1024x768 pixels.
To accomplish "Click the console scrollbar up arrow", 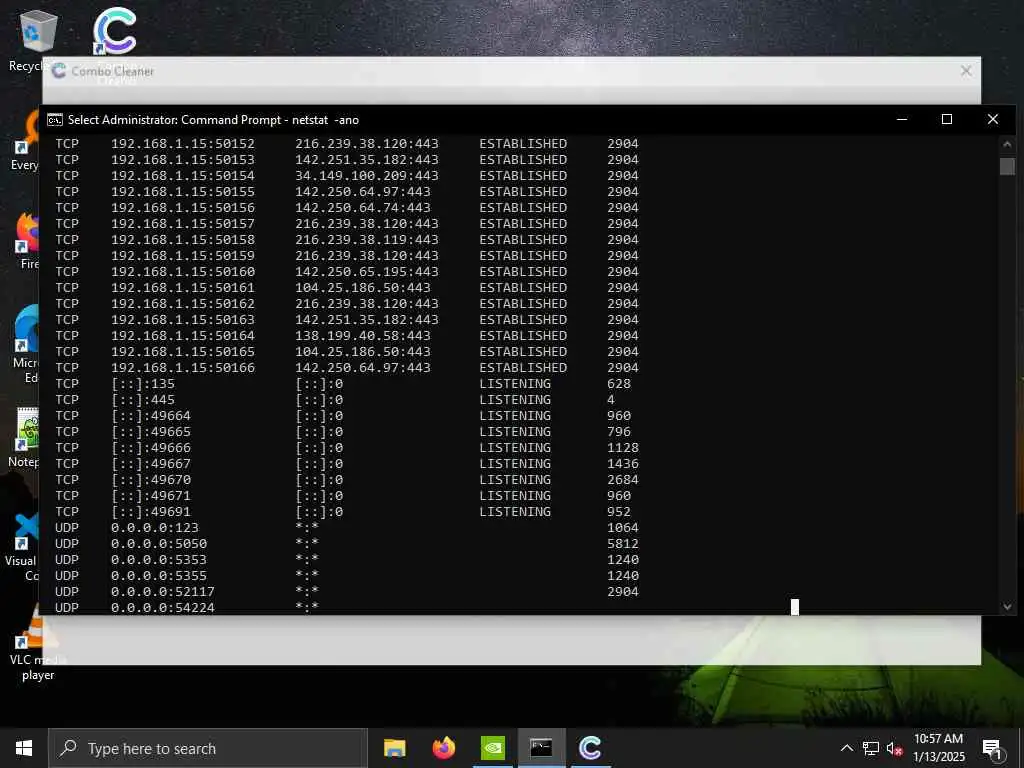I will click(x=1007, y=144).
